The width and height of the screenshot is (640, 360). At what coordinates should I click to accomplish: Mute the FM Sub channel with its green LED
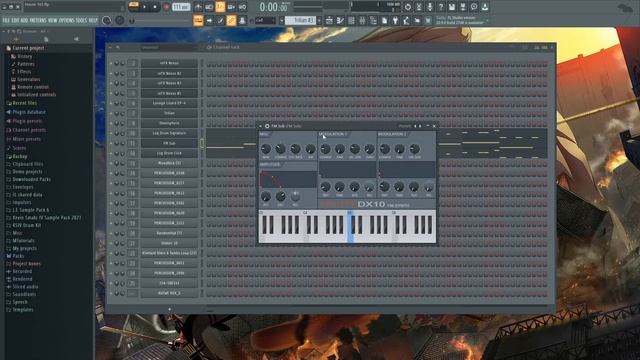tap(111, 143)
